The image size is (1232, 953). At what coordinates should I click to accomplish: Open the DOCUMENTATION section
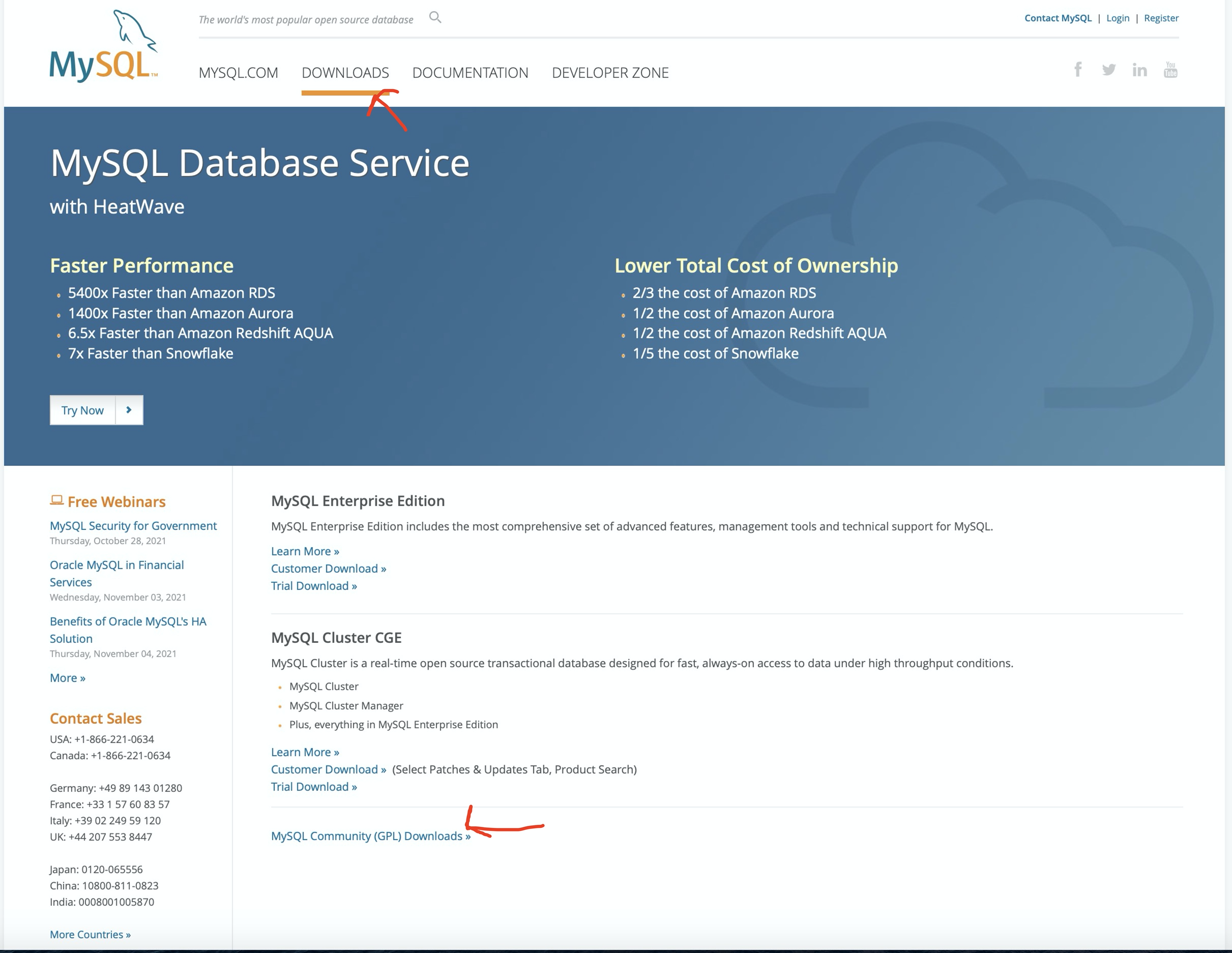click(x=471, y=72)
